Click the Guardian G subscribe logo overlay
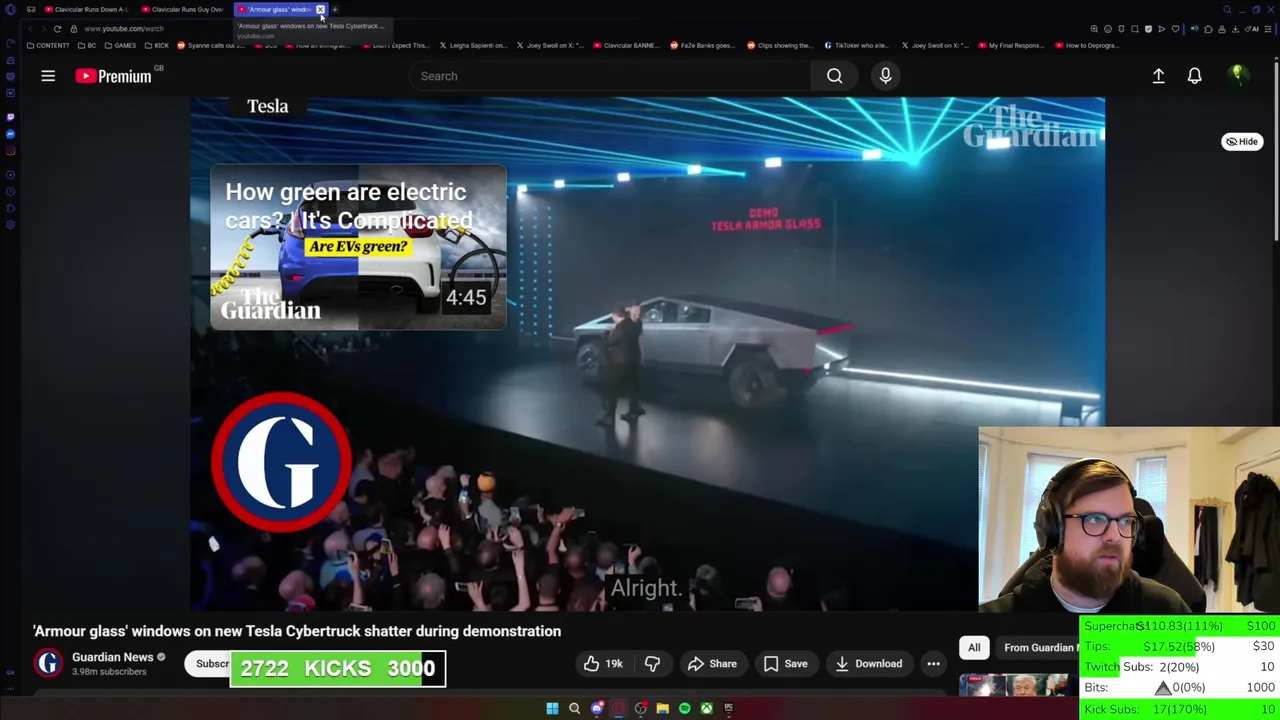The image size is (1280, 720). point(281,461)
